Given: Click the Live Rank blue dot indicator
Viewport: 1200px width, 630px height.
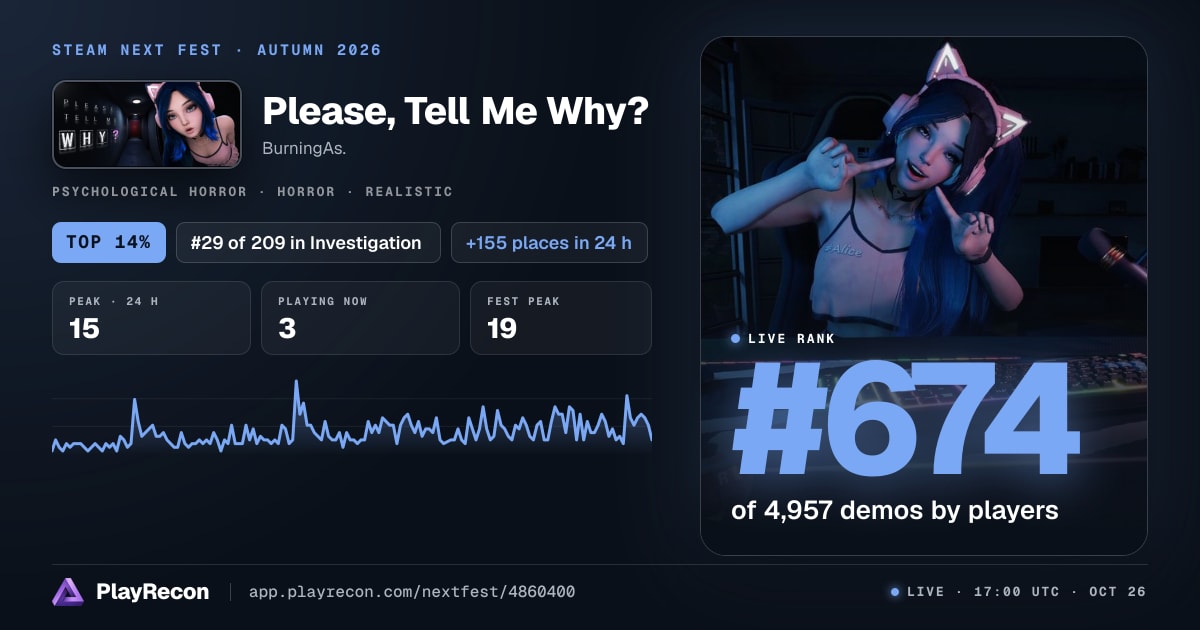Looking at the screenshot, I should pyautogui.click(x=736, y=339).
